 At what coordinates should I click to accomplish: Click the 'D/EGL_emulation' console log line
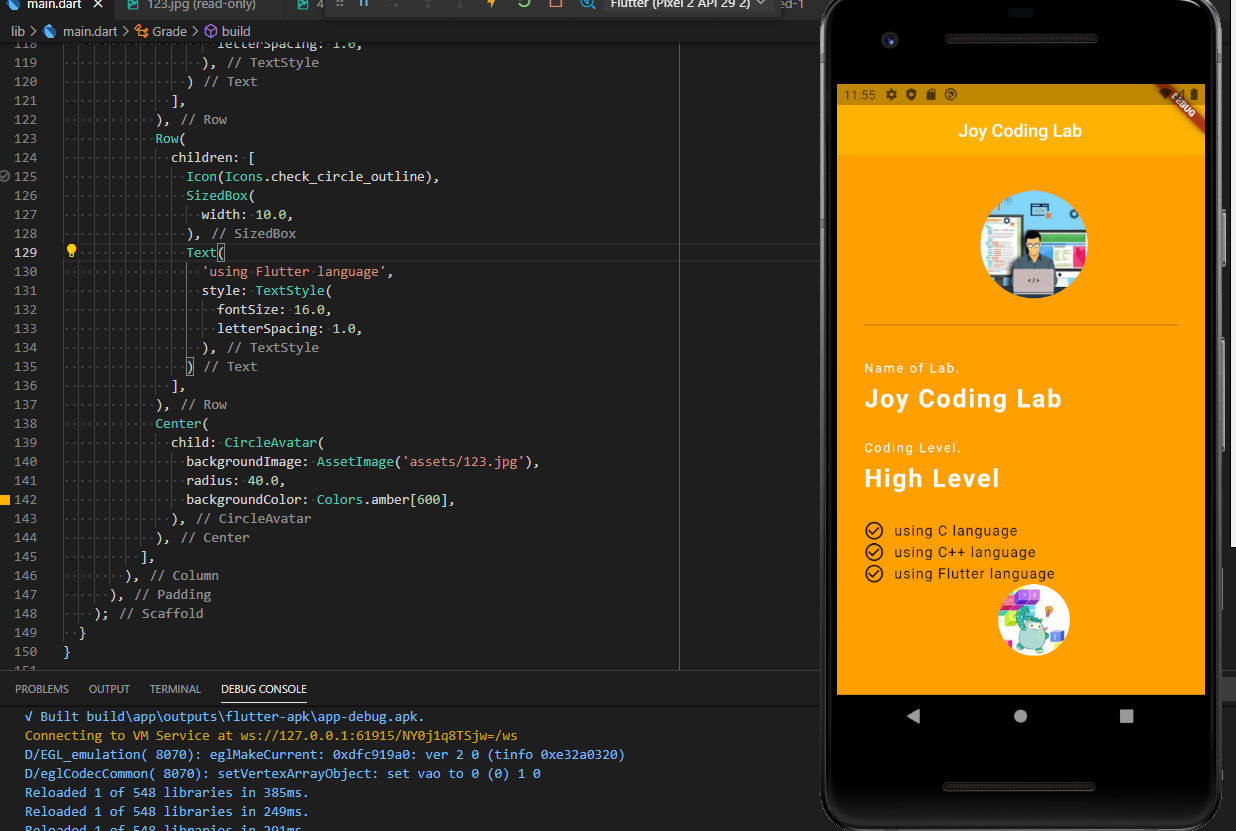(325, 754)
